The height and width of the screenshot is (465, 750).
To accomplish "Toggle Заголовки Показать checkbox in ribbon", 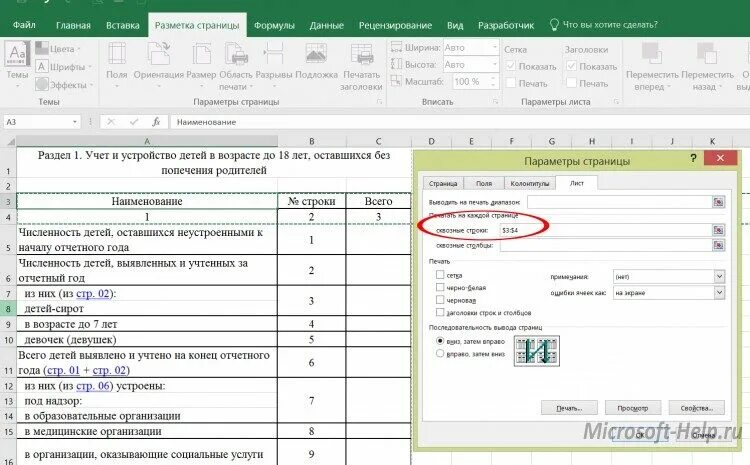I will tap(571, 66).
